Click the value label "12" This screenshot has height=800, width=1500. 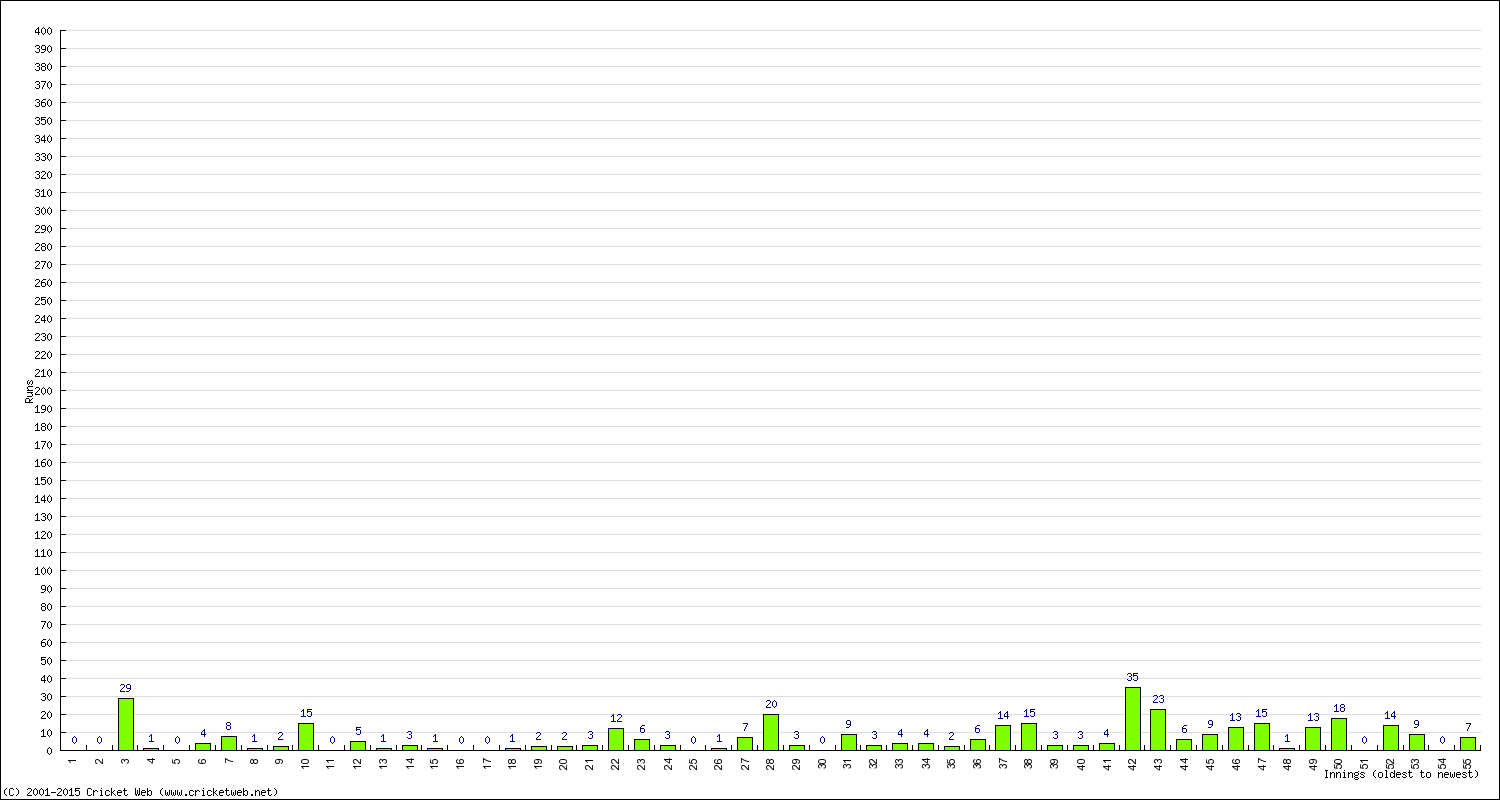(x=616, y=718)
